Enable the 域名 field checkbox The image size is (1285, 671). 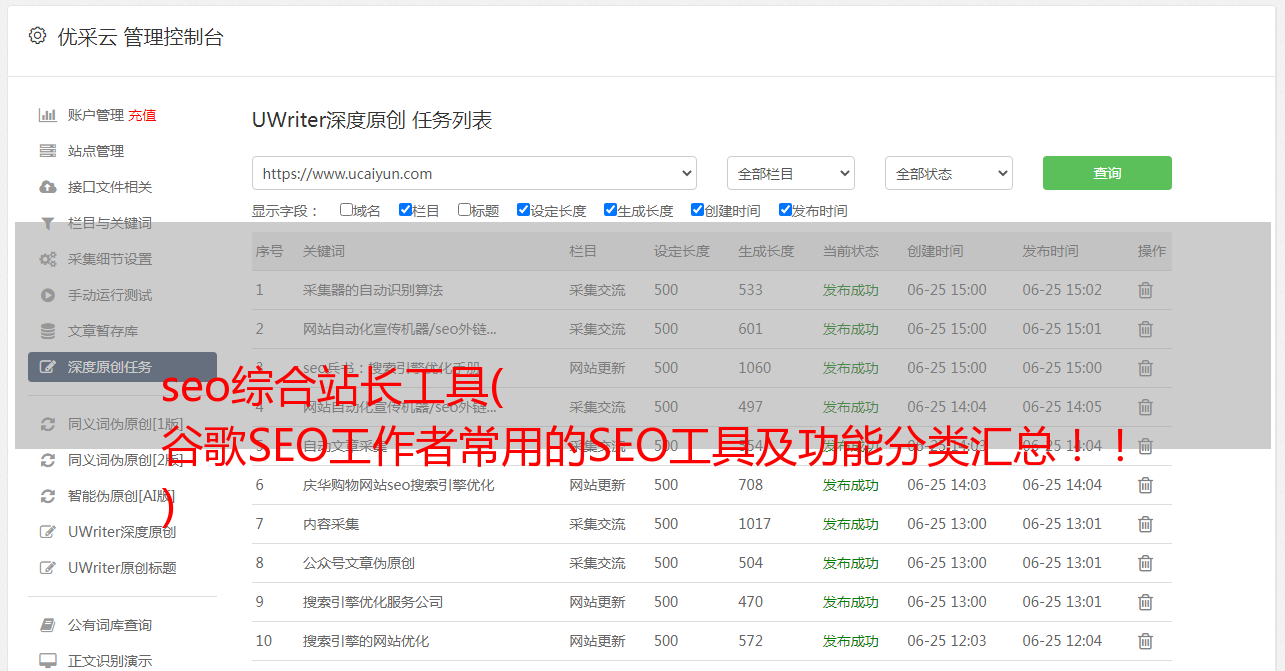[346, 210]
